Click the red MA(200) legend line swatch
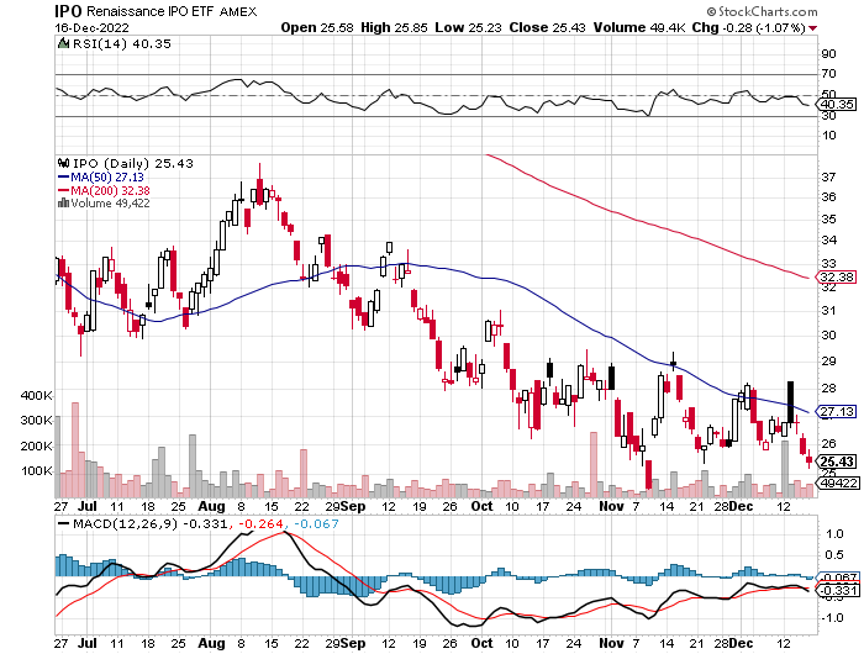Screen dimensions: 864x654 (63, 191)
